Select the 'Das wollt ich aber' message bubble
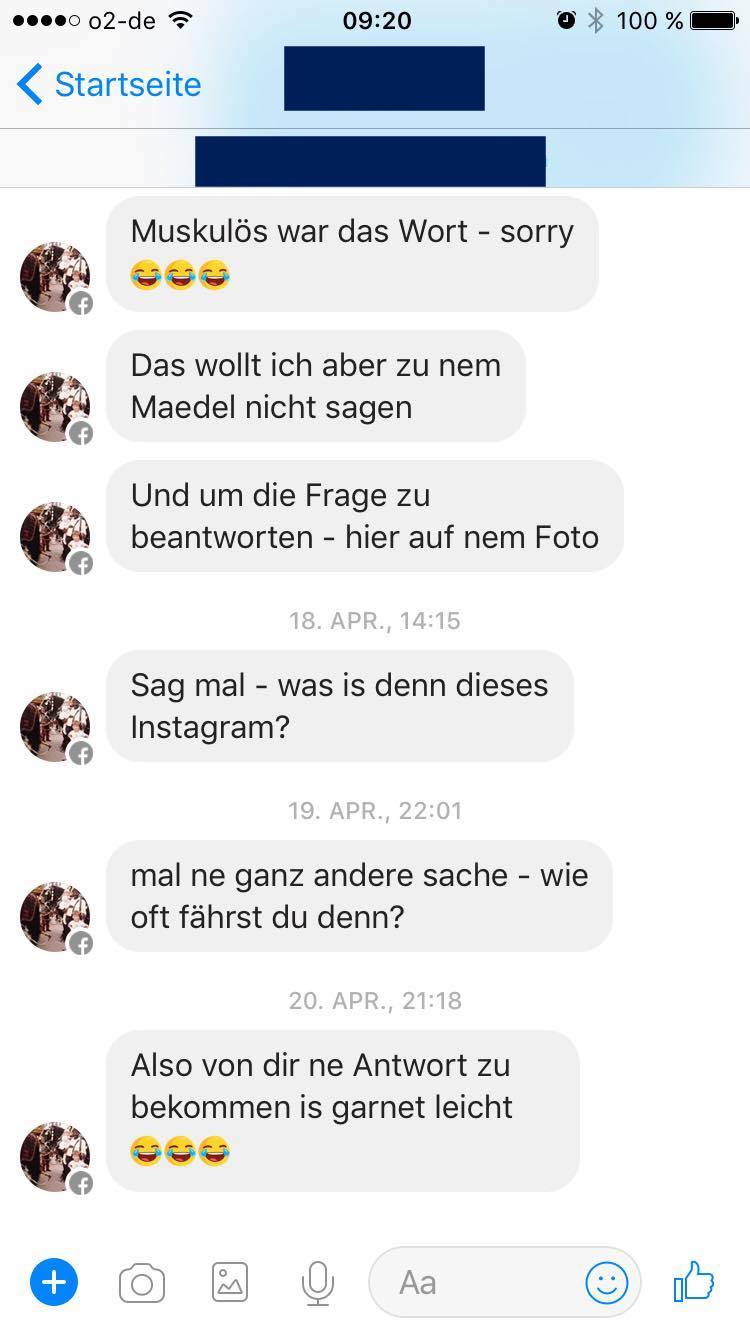Image resolution: width=750 pixels, height=1334 pixels. point(316,386)
